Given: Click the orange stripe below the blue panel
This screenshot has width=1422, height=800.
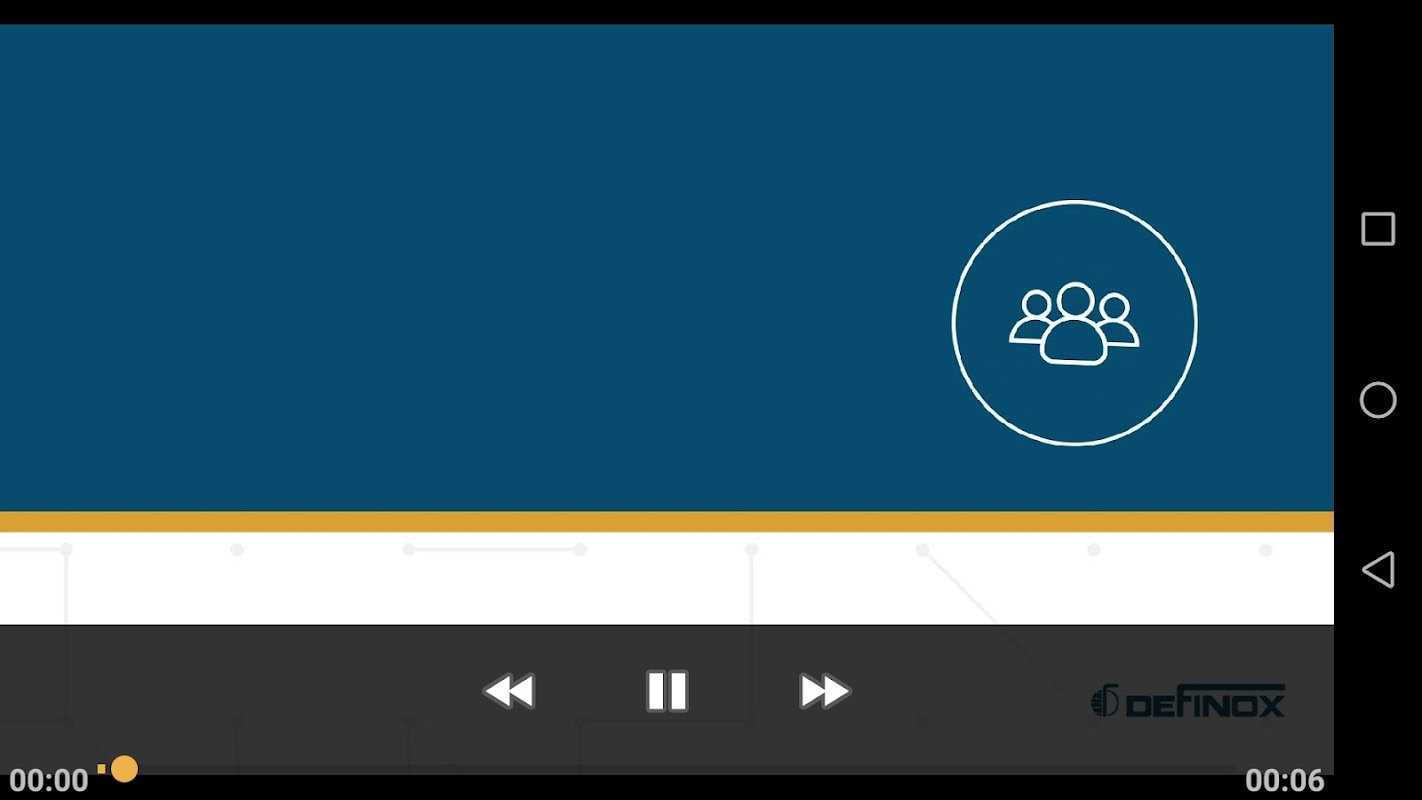Looking at the screenshot, I should click(667, 522).
